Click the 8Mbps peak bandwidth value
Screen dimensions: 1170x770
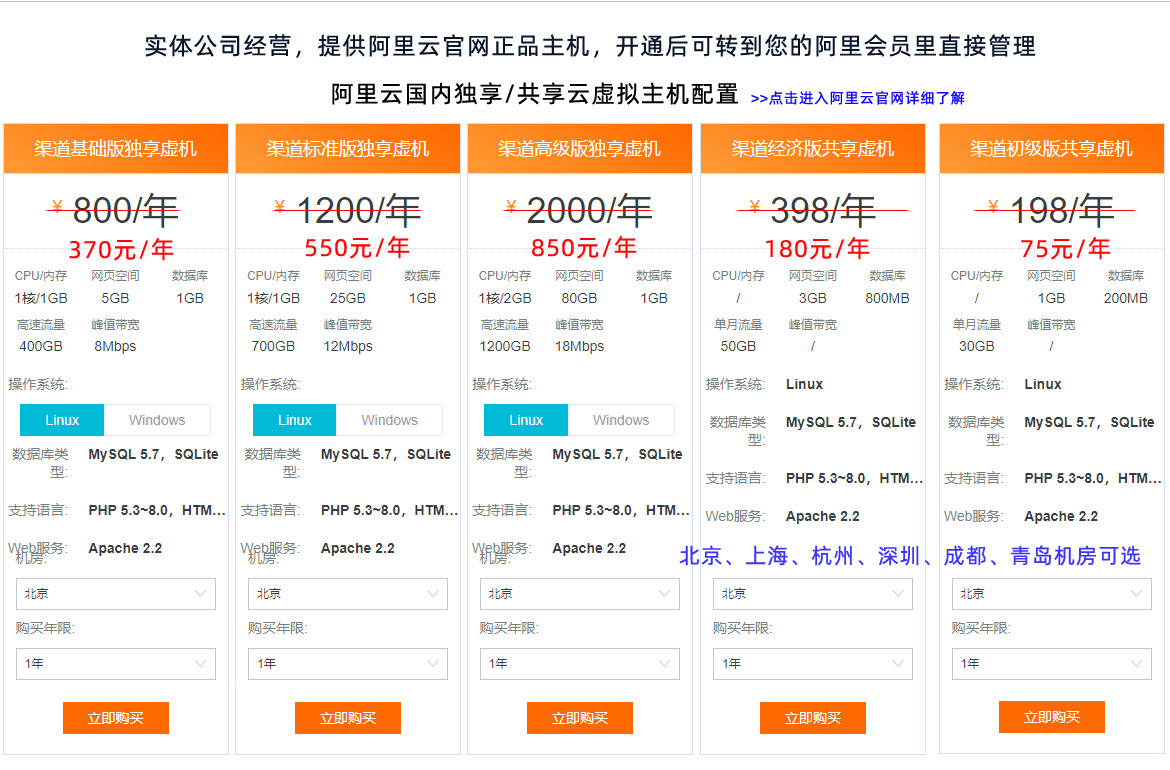point(115,346)
